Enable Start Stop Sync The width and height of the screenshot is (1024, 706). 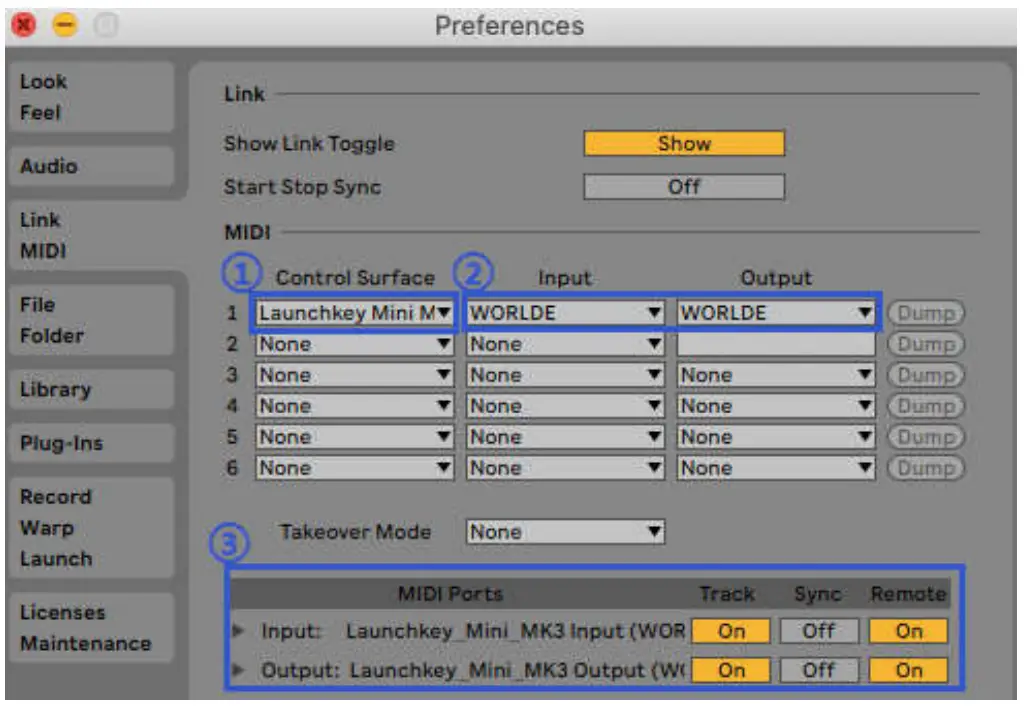[684, 184]
